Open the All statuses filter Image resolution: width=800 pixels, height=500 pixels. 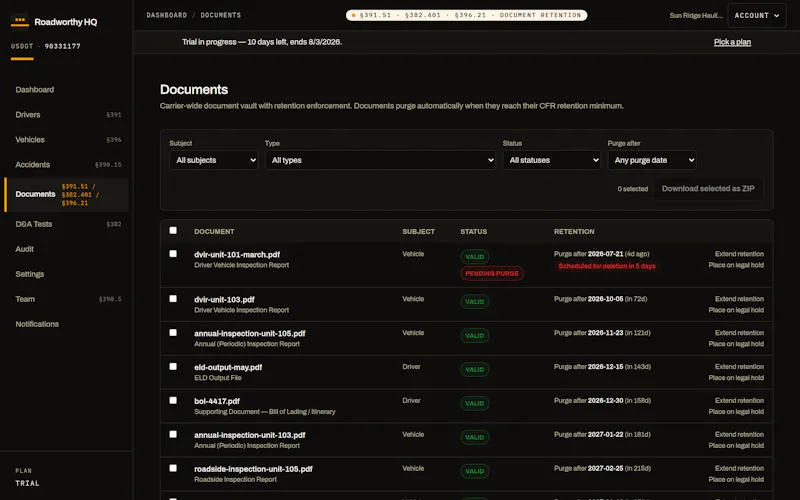coord(552,160)
